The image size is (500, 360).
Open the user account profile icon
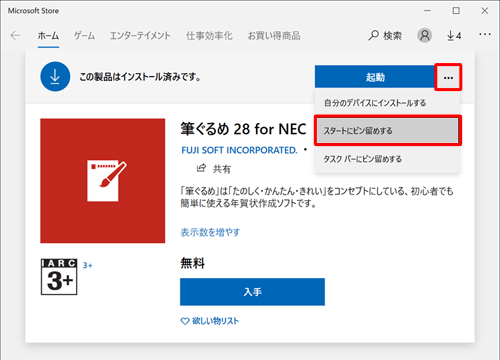tap(425, 35)
